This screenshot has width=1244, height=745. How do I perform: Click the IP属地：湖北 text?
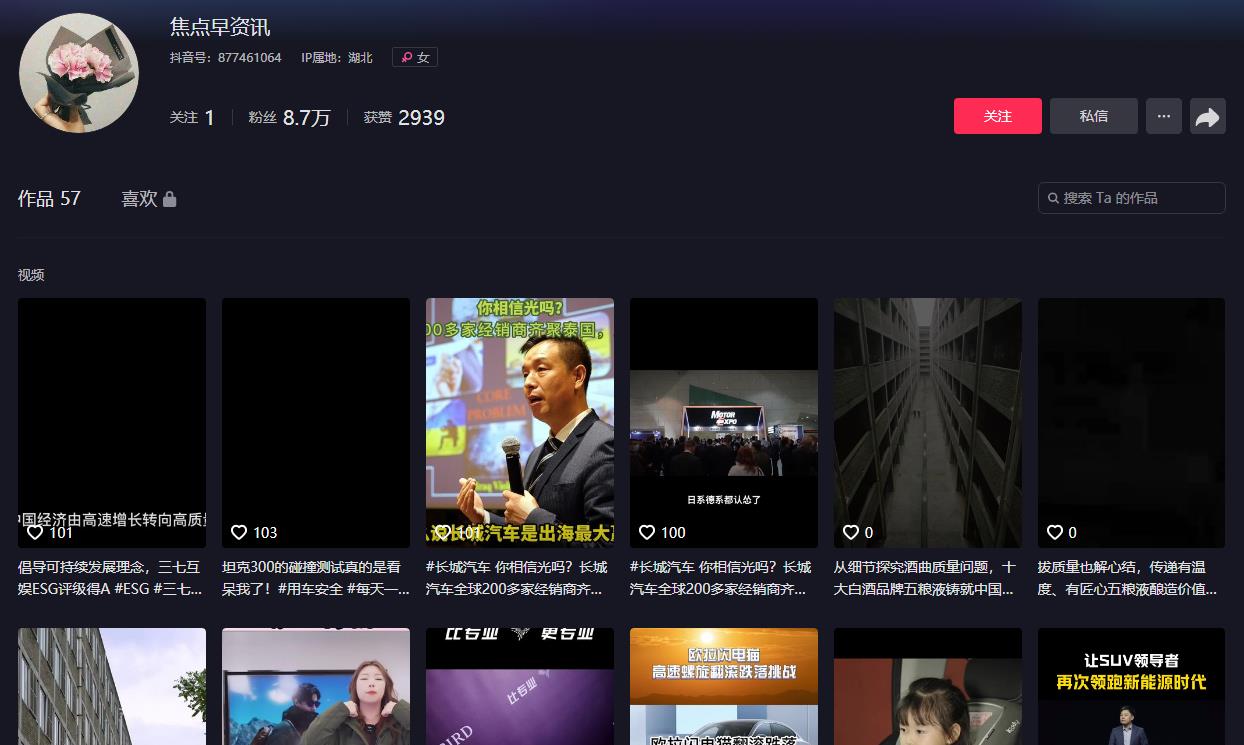pos(337,58)
